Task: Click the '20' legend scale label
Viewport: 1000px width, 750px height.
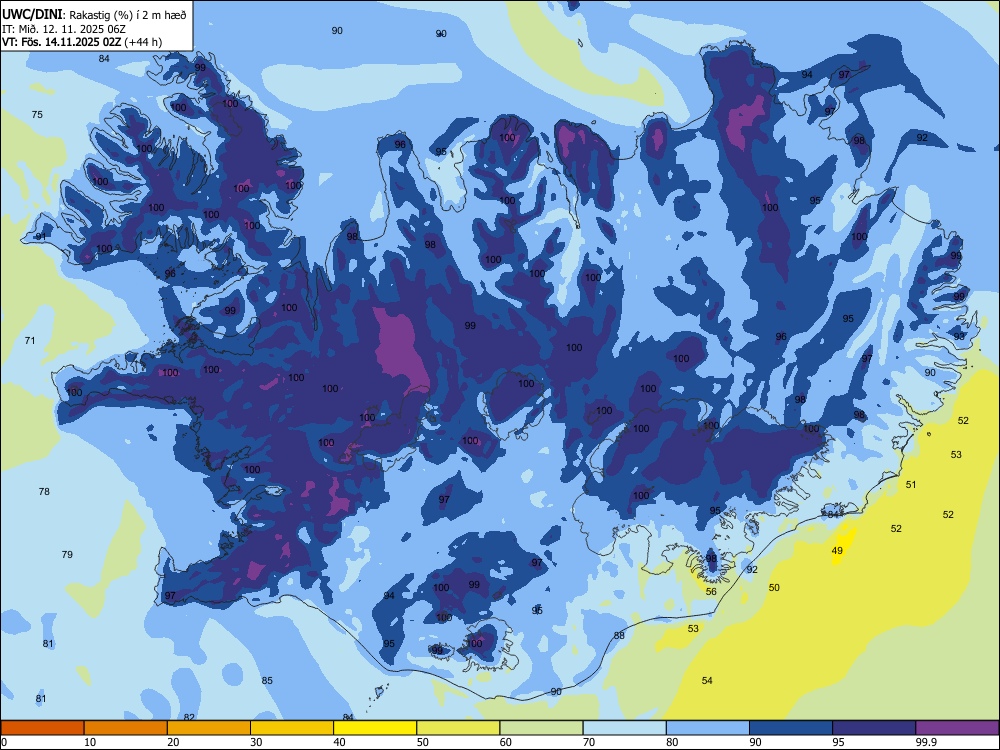Action: (173, 742)
